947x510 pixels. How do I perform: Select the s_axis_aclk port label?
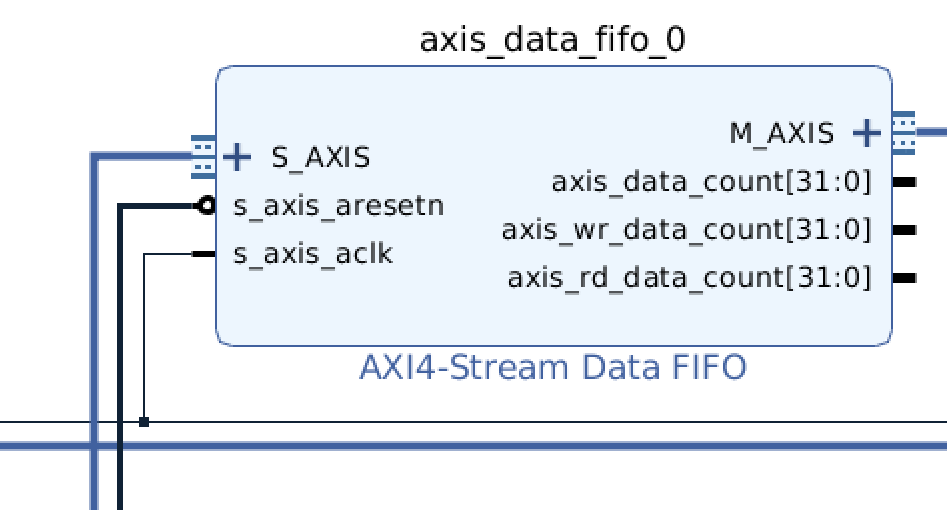click(x=313, y=254)
